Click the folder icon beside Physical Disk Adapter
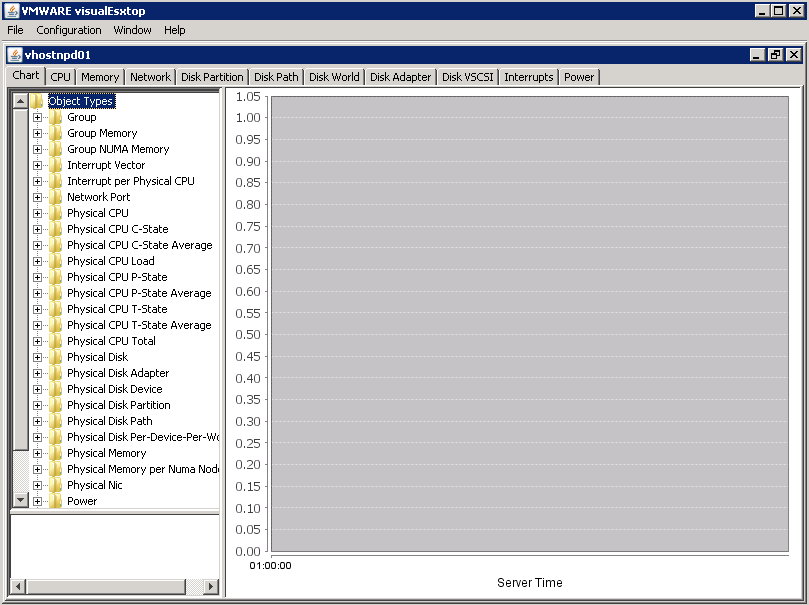 [56, 373]
